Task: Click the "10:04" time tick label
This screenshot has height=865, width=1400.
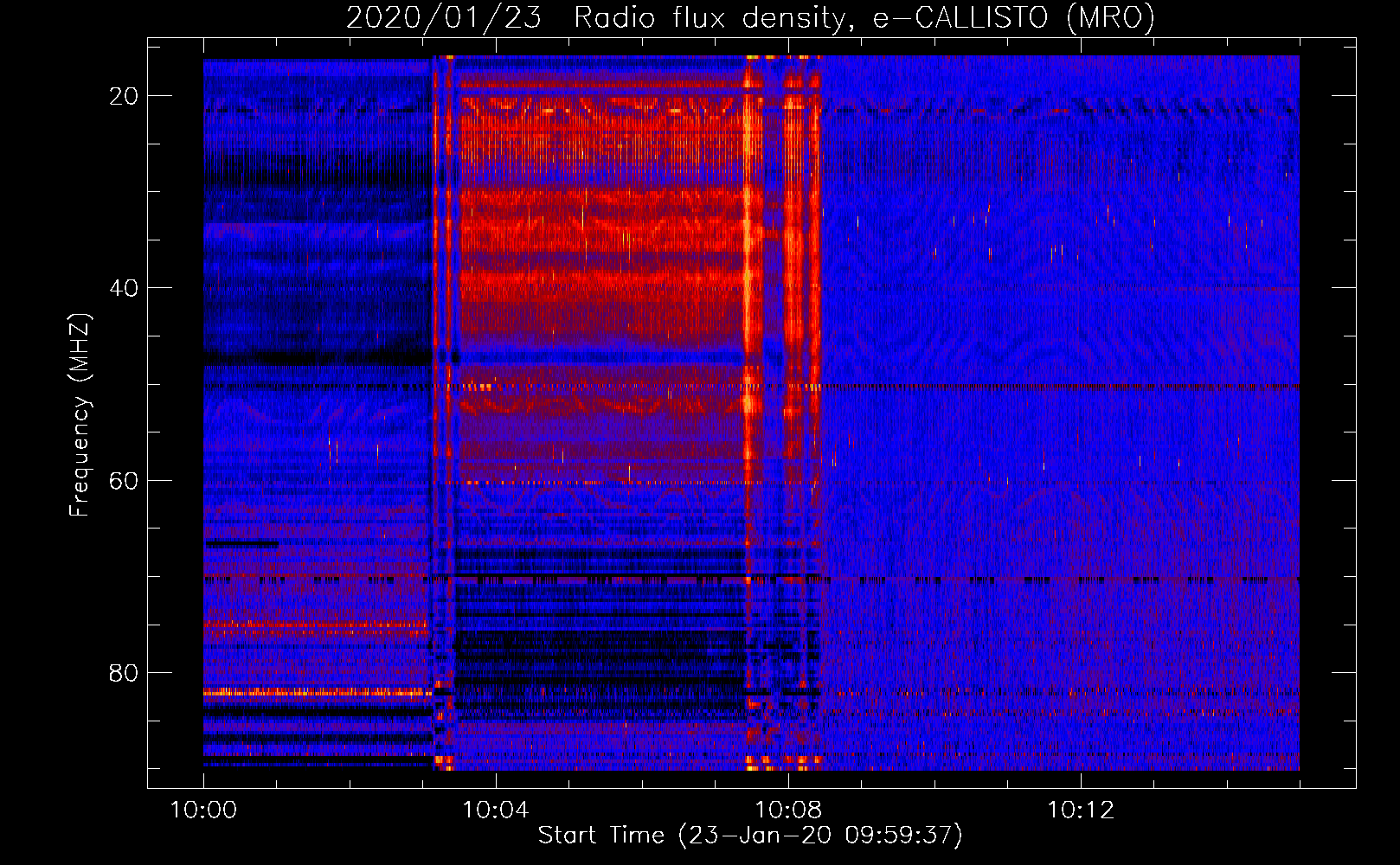Action: point(495,810)
